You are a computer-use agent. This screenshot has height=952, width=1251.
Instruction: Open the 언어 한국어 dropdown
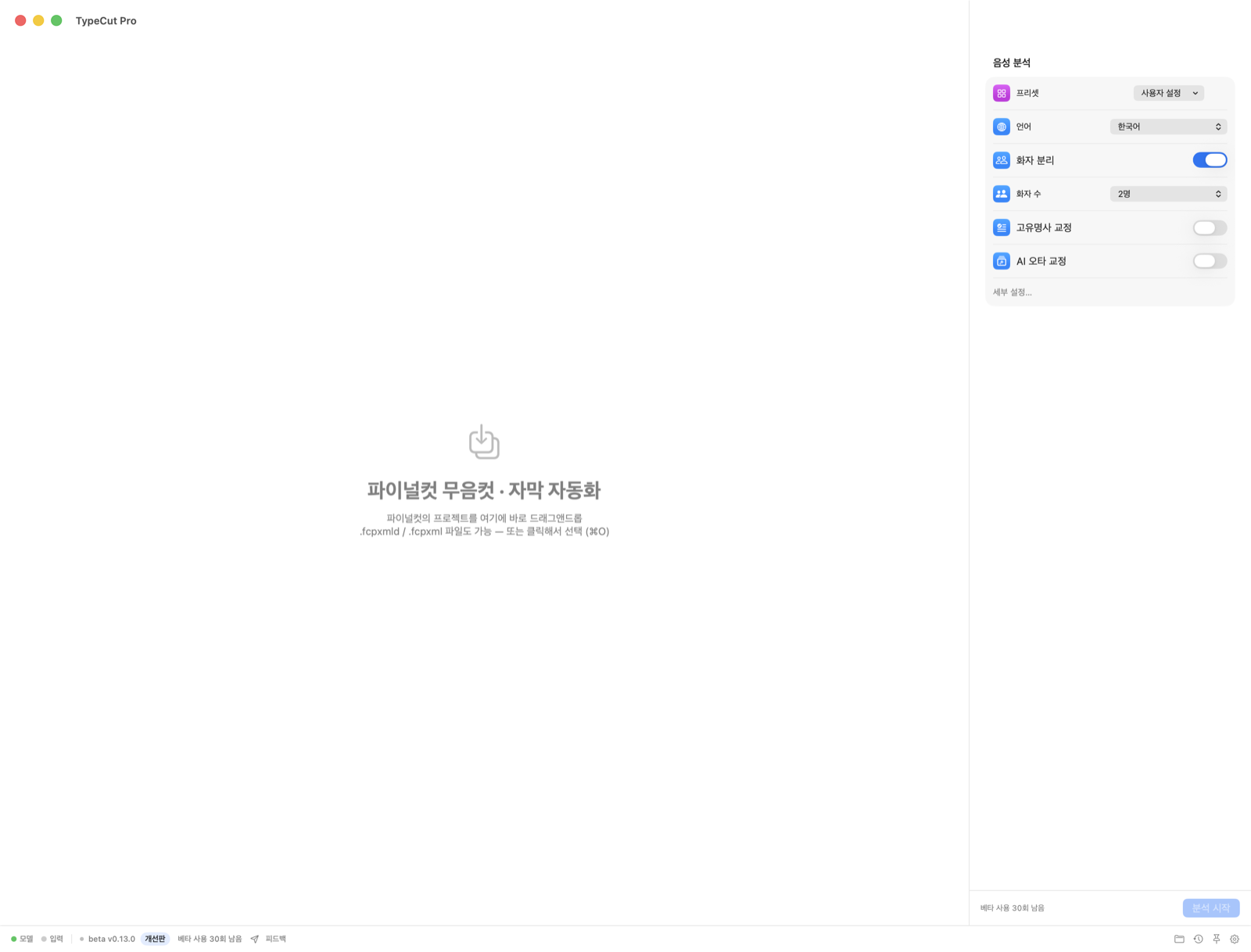1168,127
